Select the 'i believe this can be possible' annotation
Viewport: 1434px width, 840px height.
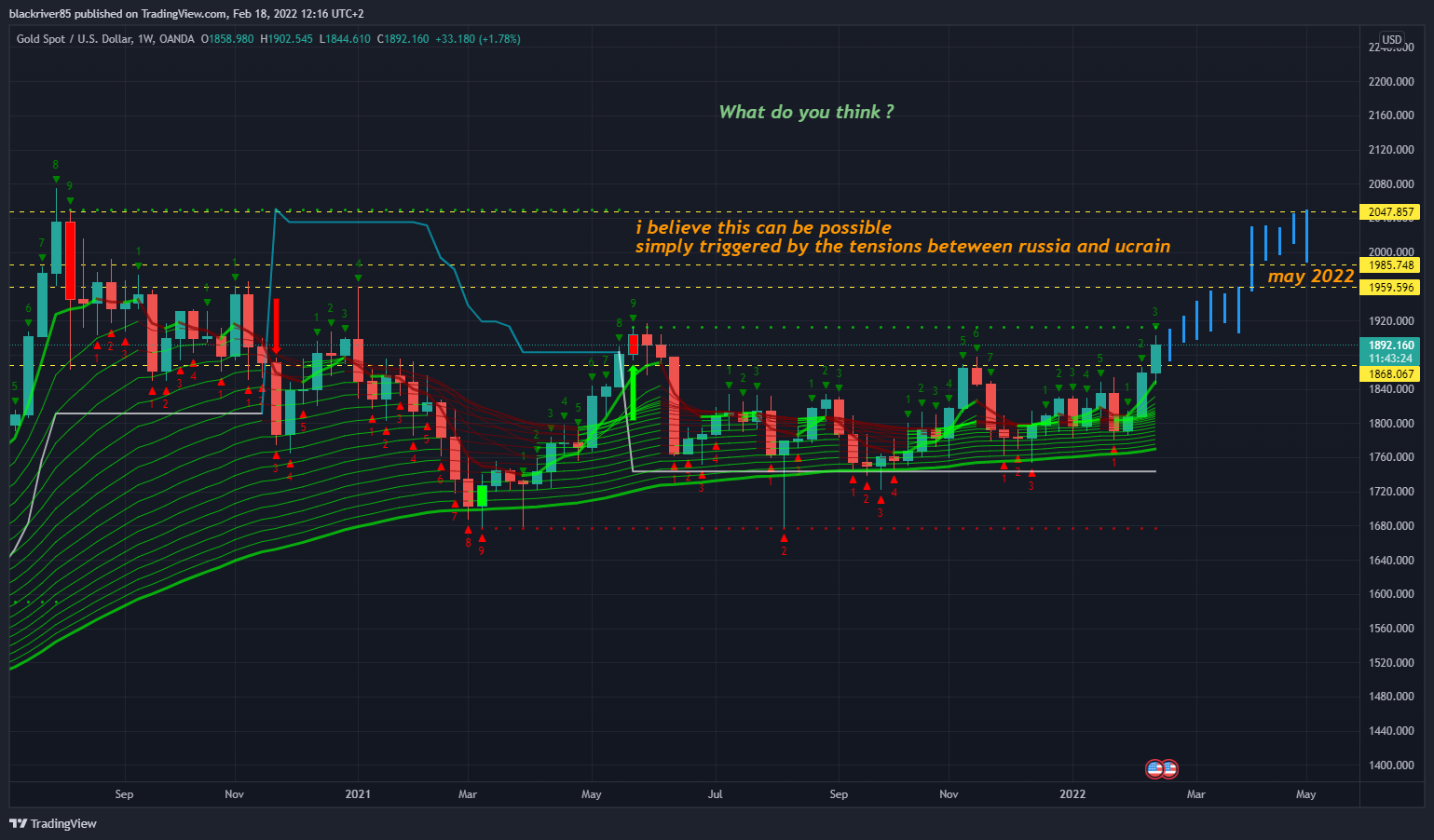click(763, 227)
